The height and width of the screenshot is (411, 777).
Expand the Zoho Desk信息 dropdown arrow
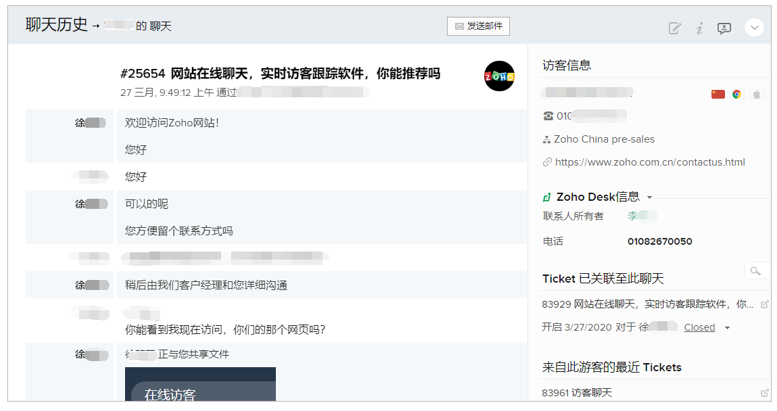[650, 197]
